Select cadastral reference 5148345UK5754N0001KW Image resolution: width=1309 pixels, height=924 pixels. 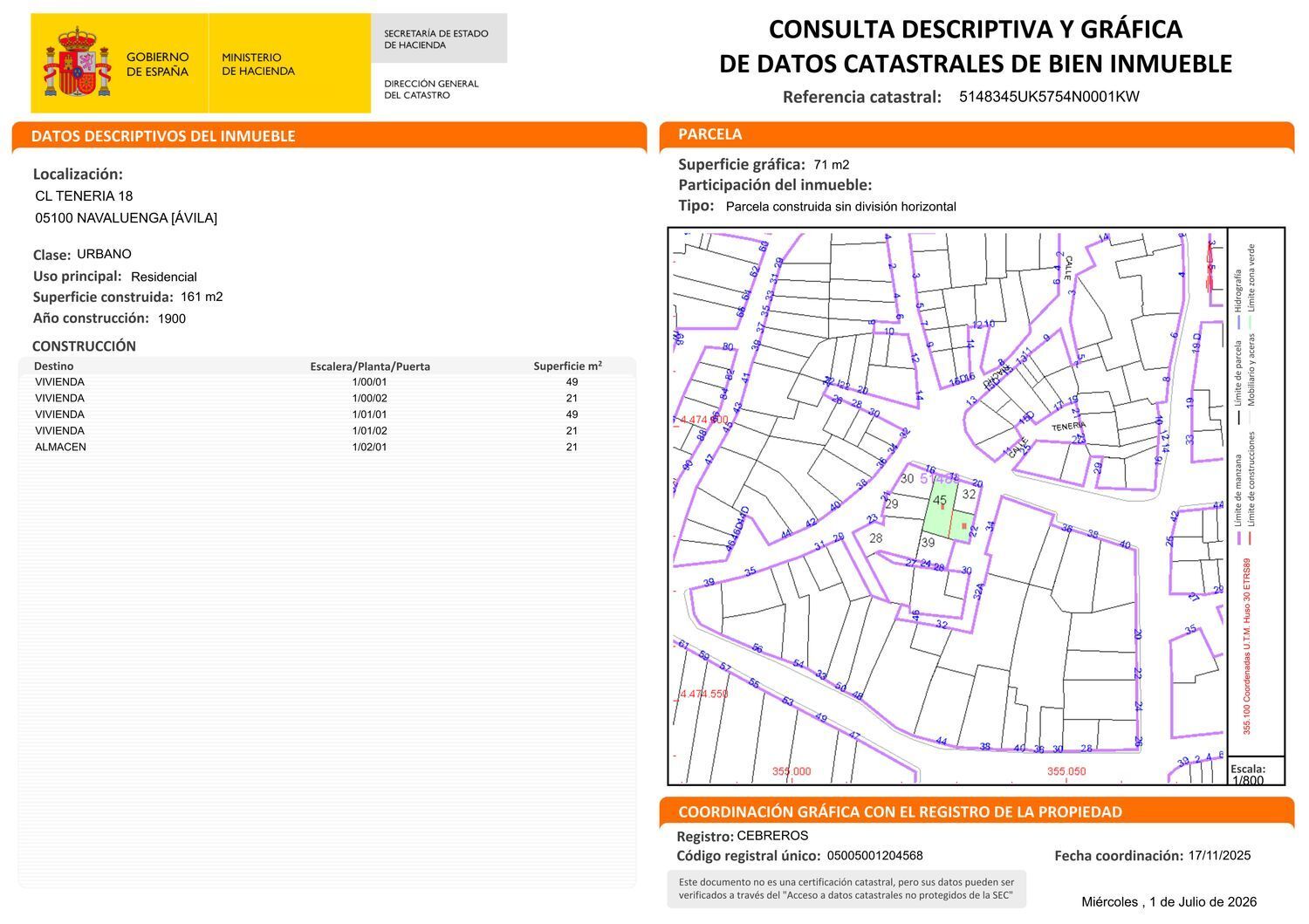pyautogui.click(x=1049, y=97)
